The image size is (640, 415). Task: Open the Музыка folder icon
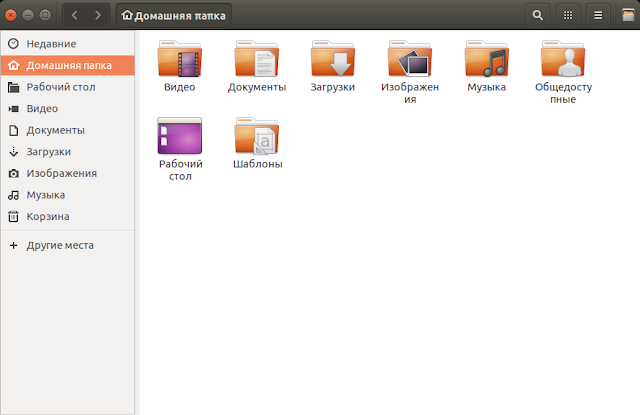point(487,59)
